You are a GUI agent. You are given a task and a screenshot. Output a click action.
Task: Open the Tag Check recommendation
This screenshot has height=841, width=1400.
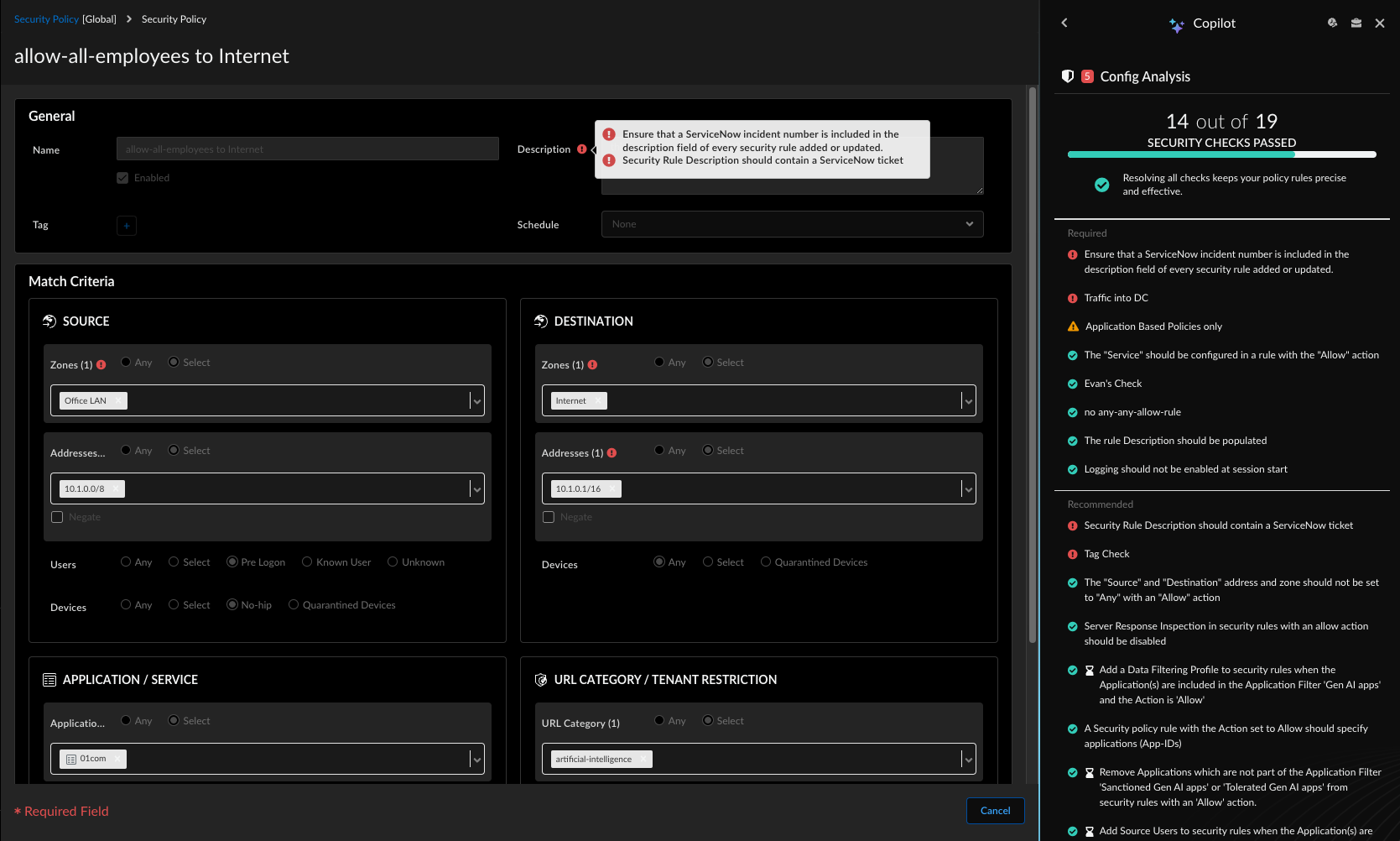click(1106, 554)
